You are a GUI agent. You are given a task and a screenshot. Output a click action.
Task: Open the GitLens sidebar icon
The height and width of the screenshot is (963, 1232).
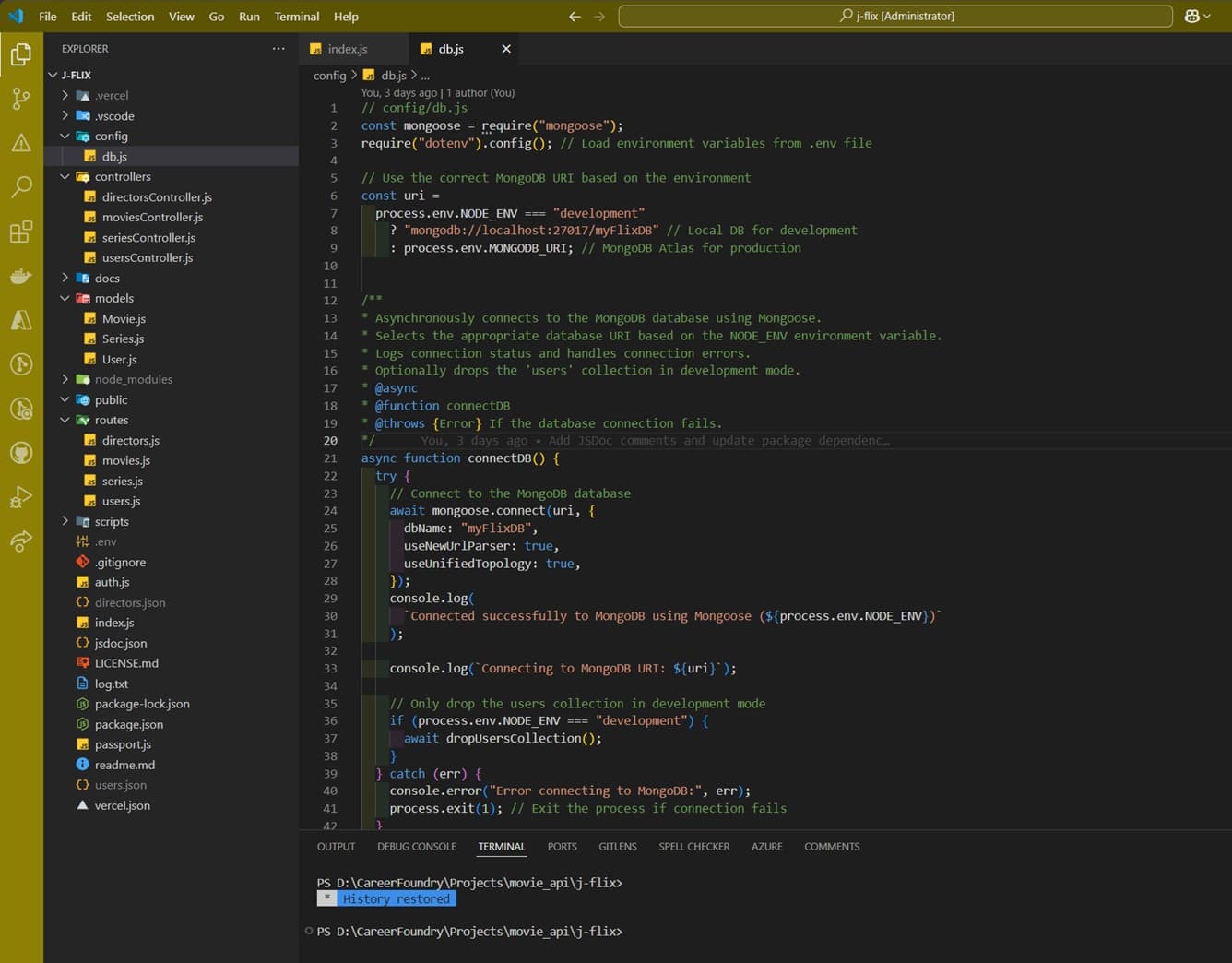pos(20,364)
